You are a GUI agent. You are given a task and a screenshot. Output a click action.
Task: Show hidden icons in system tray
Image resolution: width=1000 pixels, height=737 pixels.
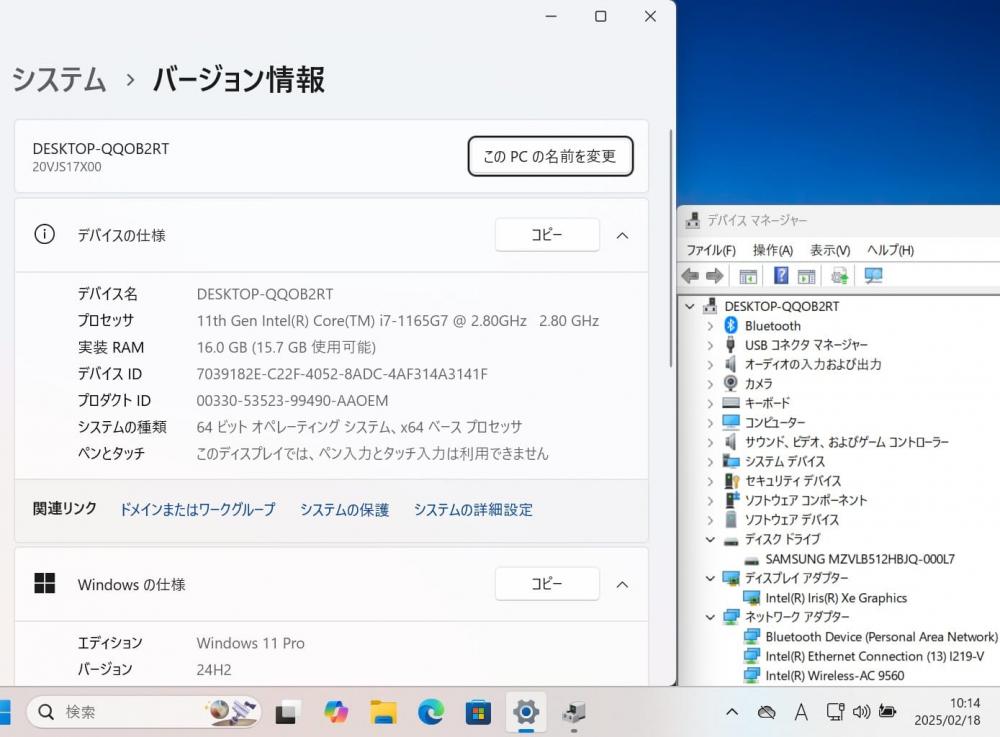click(x=732, y=712)
